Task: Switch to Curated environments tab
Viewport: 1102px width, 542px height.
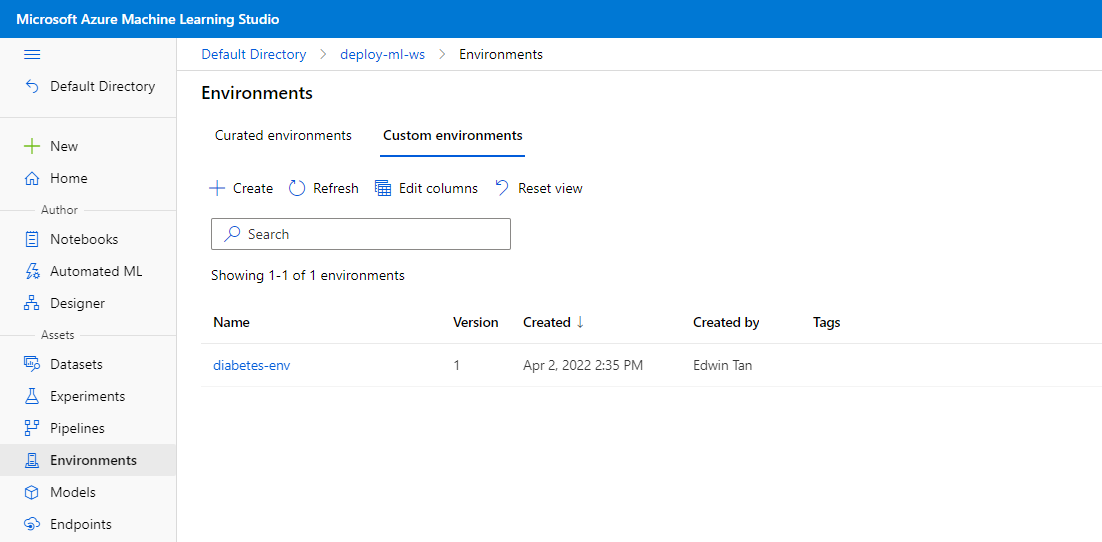Action: (x=283, y=135)
